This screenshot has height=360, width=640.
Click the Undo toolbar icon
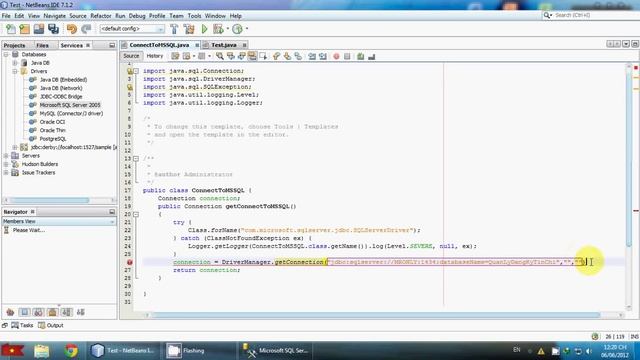click(x=72, y=29)
